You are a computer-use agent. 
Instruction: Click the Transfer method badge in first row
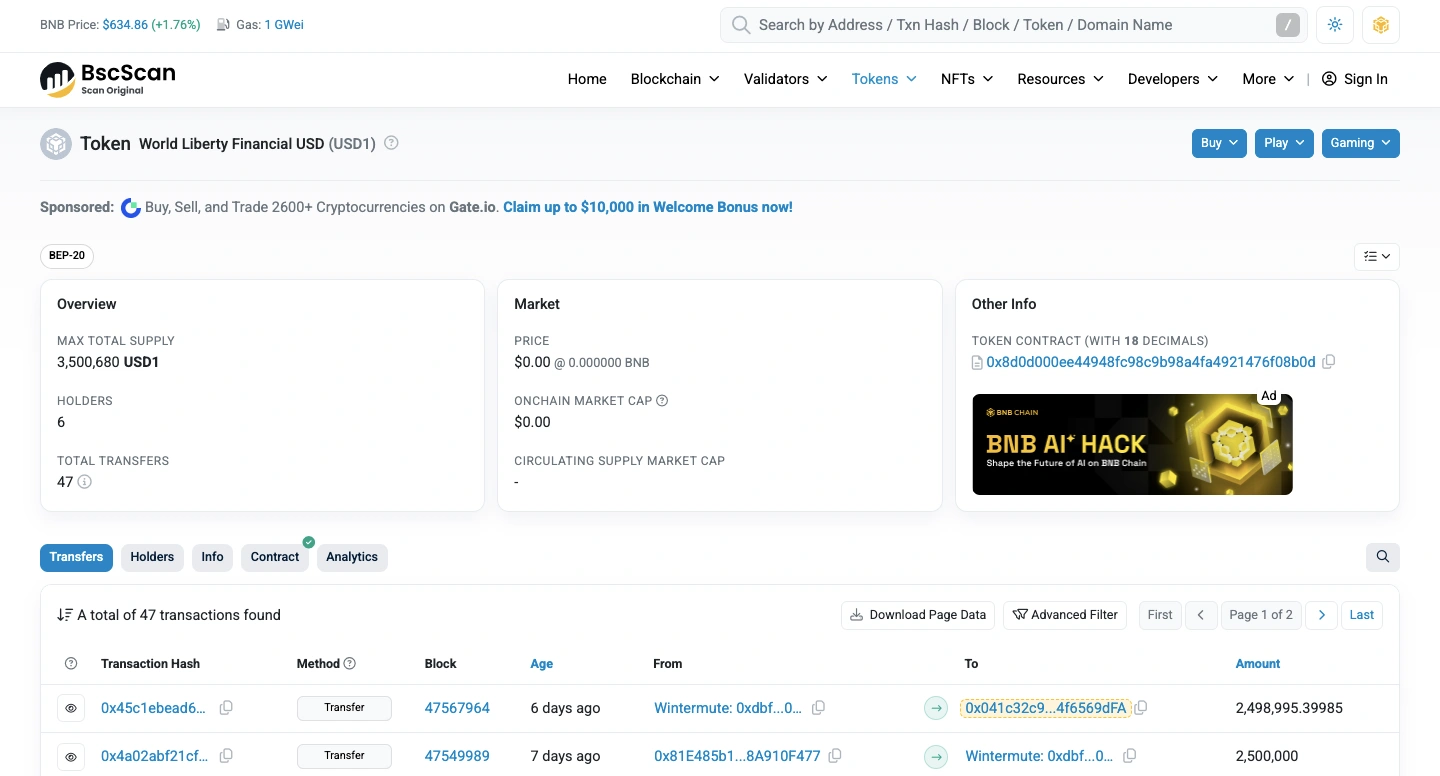(x=344, y=708)
